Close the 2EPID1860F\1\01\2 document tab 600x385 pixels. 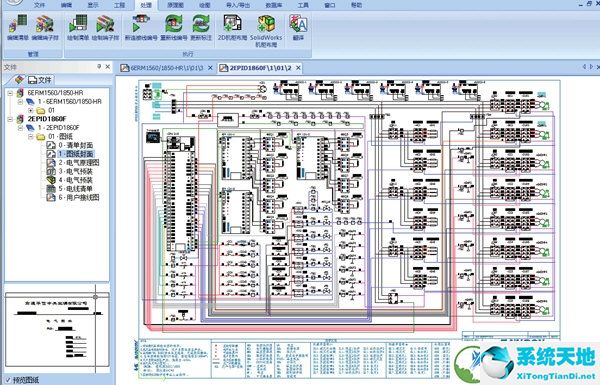point(298,68)
